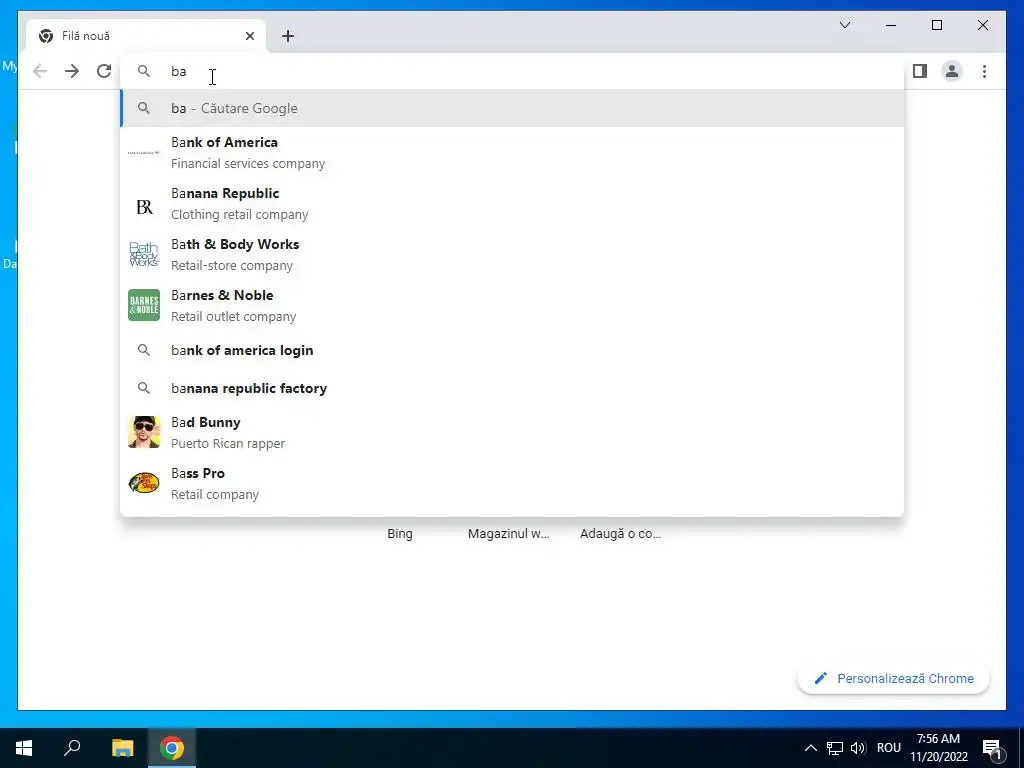
Task: Open File Explorer from taskbar
Action: point(122,748)
